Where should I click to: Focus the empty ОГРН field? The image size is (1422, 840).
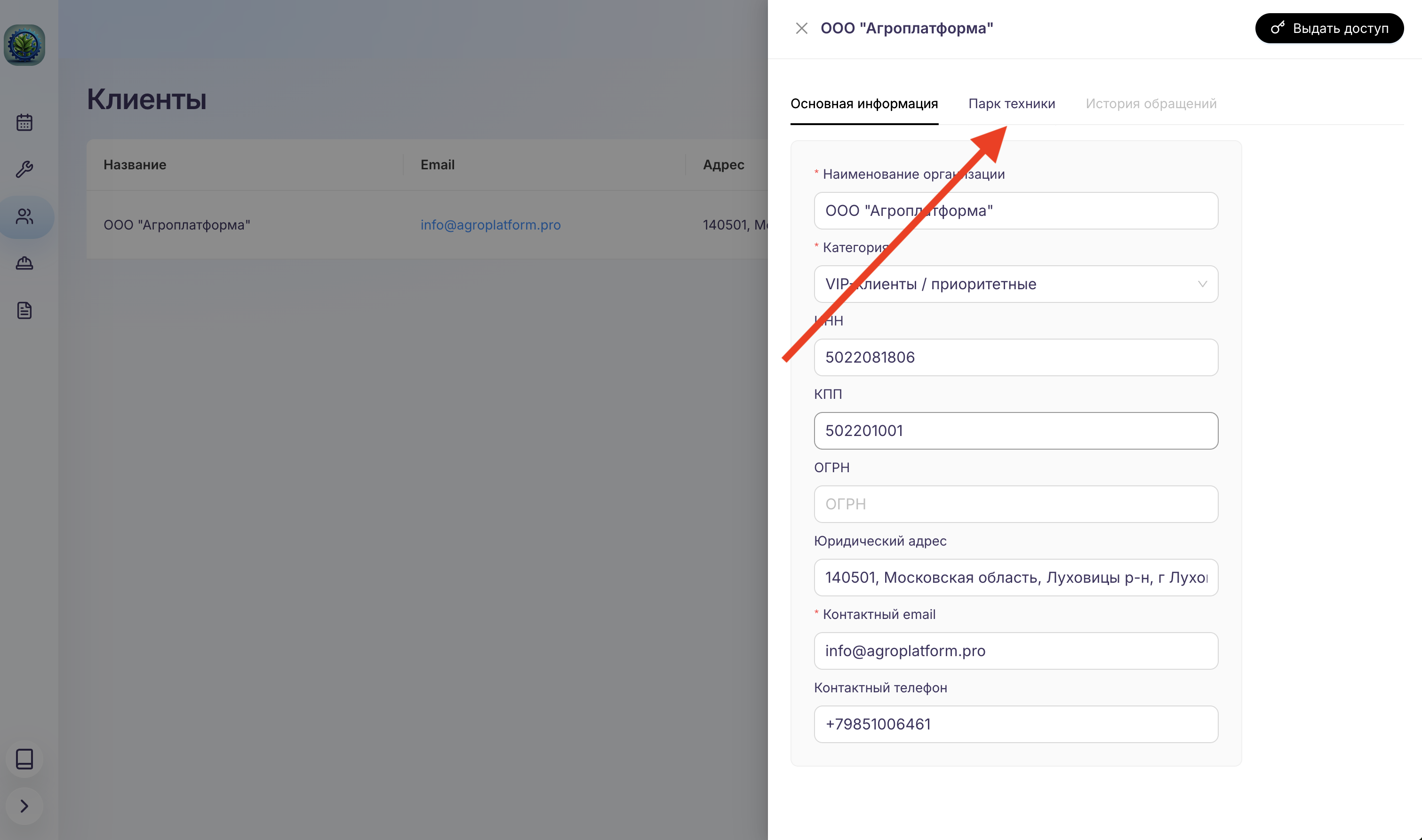coord(1016,504)
